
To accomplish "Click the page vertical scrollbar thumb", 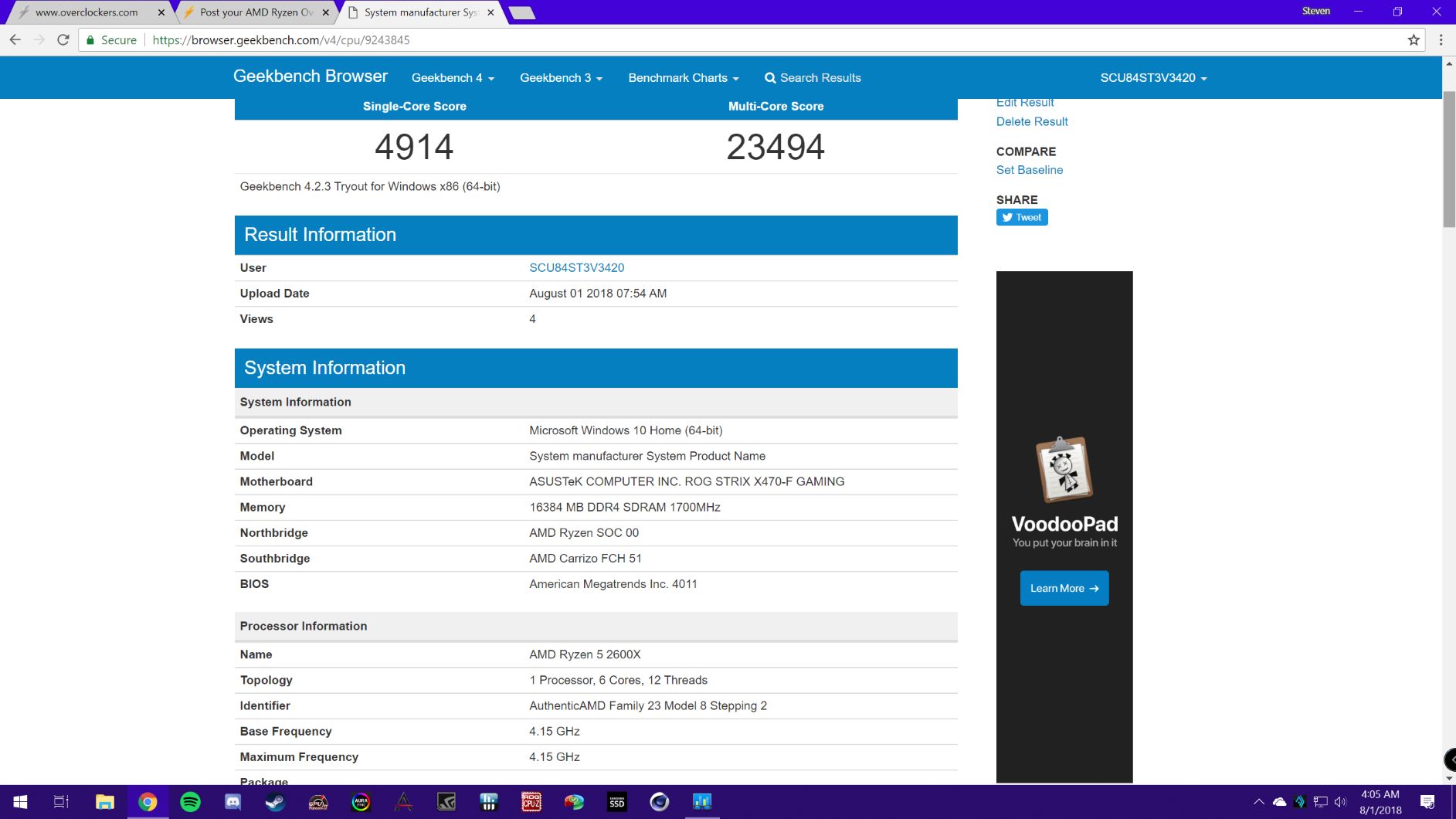I will [x=1449, y=158].
